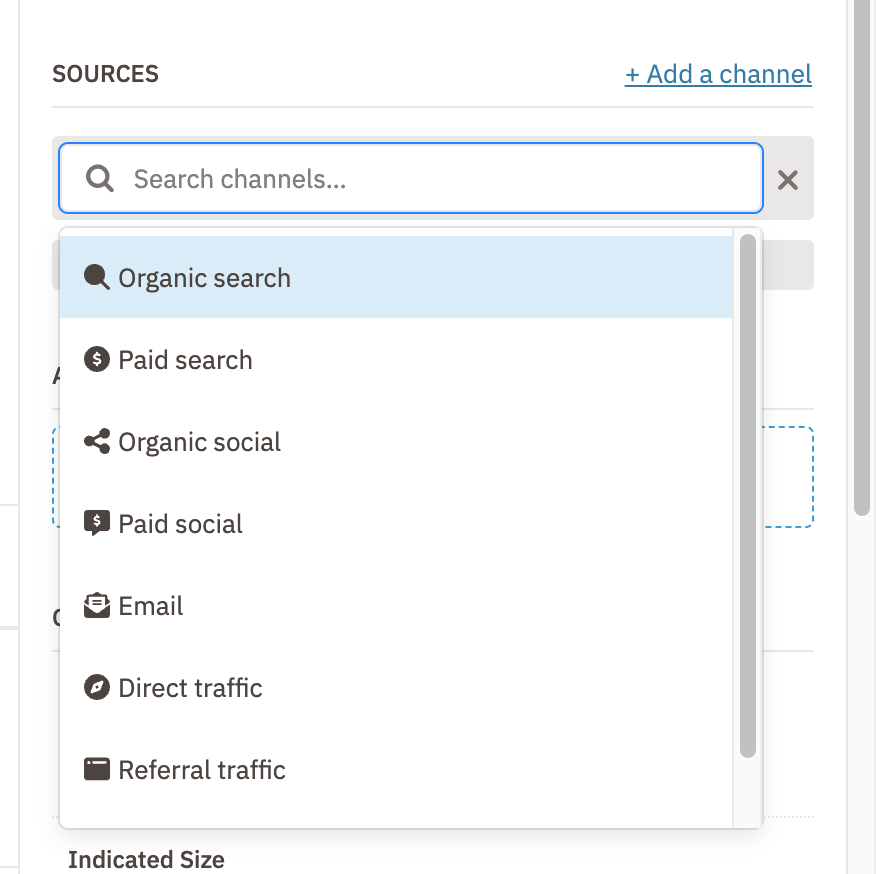Viewport: 876px width, 874px height.
Task: Pick Paid social from the list
Action: [x=181, y=523]
